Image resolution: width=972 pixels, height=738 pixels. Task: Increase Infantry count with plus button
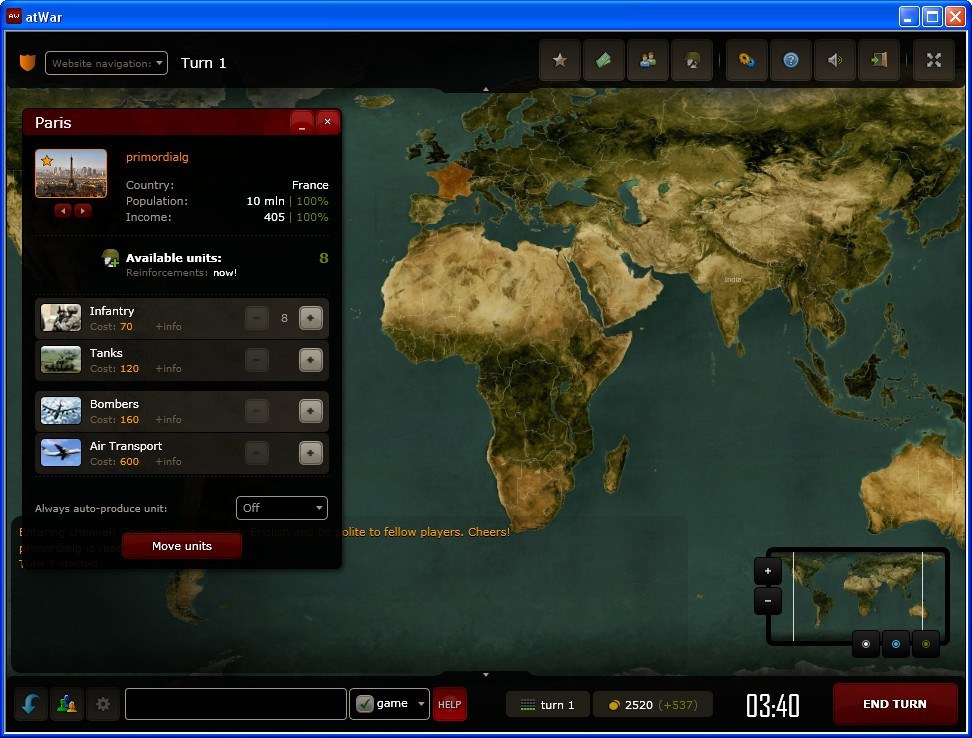[x=311, y=318]
